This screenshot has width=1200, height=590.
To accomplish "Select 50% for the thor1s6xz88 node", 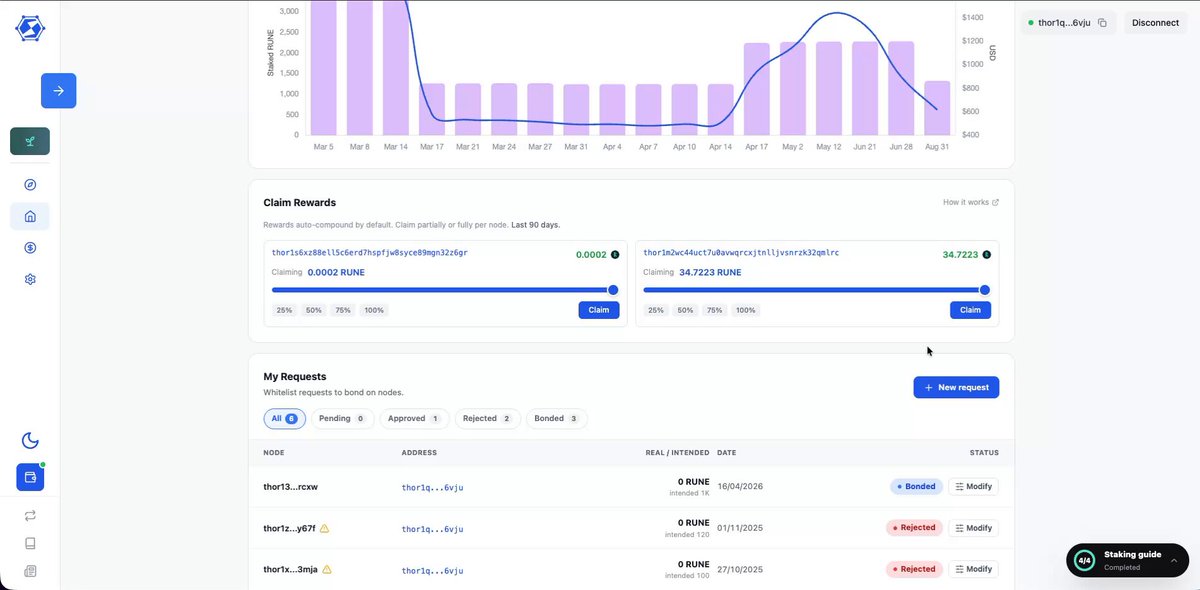I will tap(314, 310).
